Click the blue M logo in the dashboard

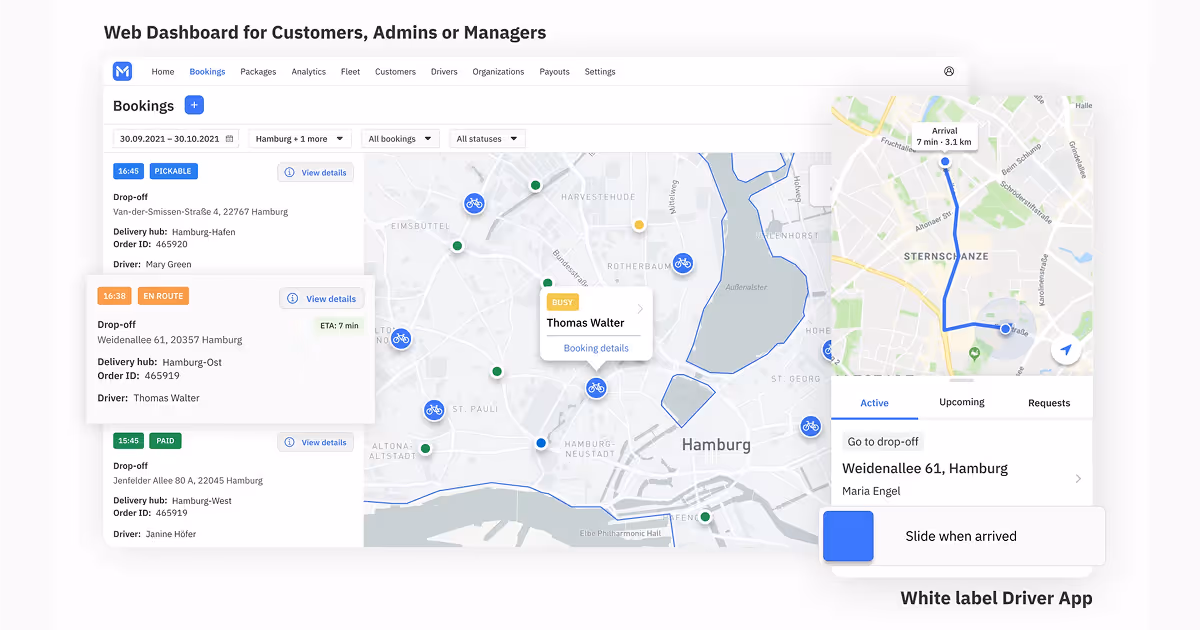122,71
